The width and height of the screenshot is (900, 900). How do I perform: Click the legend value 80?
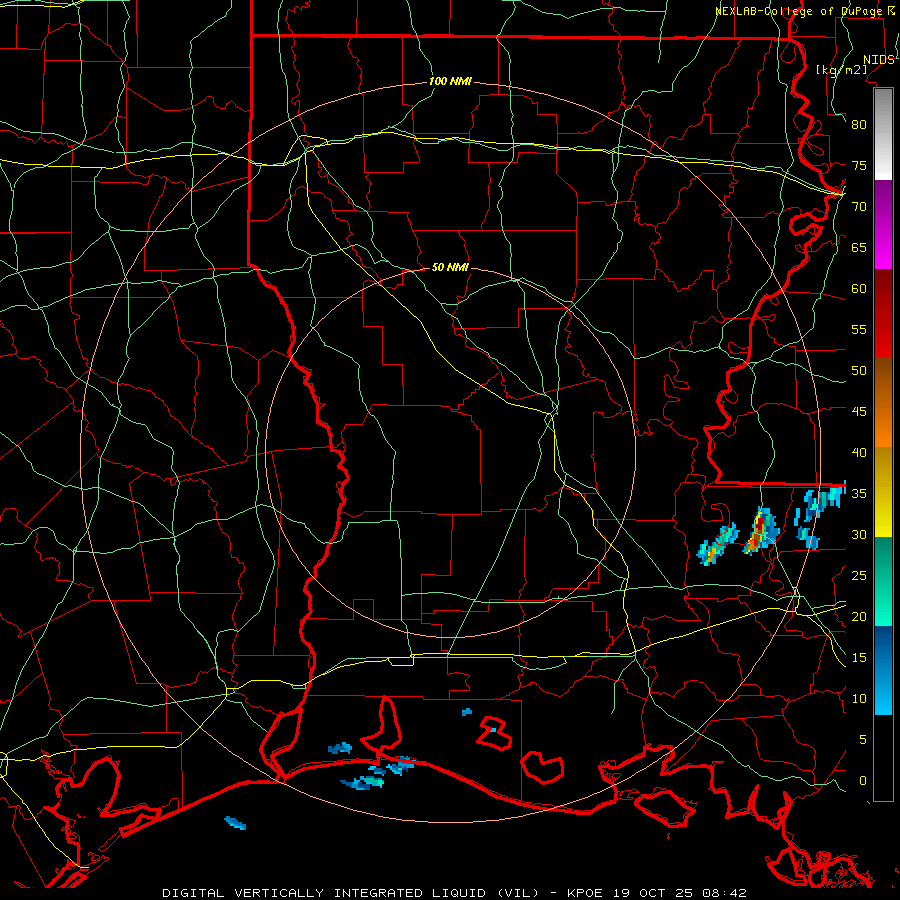(859, 125)
